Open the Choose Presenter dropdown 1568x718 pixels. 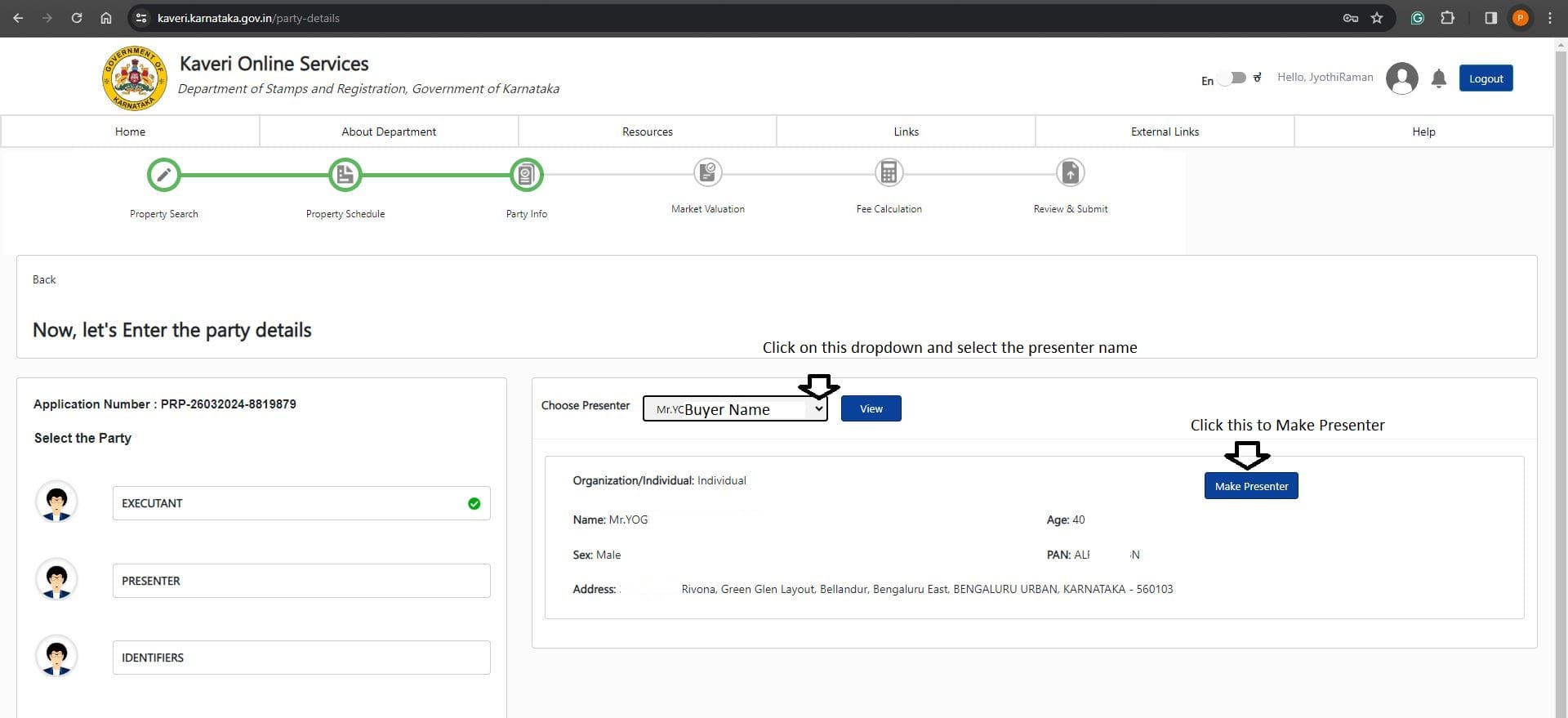(735, 409)
